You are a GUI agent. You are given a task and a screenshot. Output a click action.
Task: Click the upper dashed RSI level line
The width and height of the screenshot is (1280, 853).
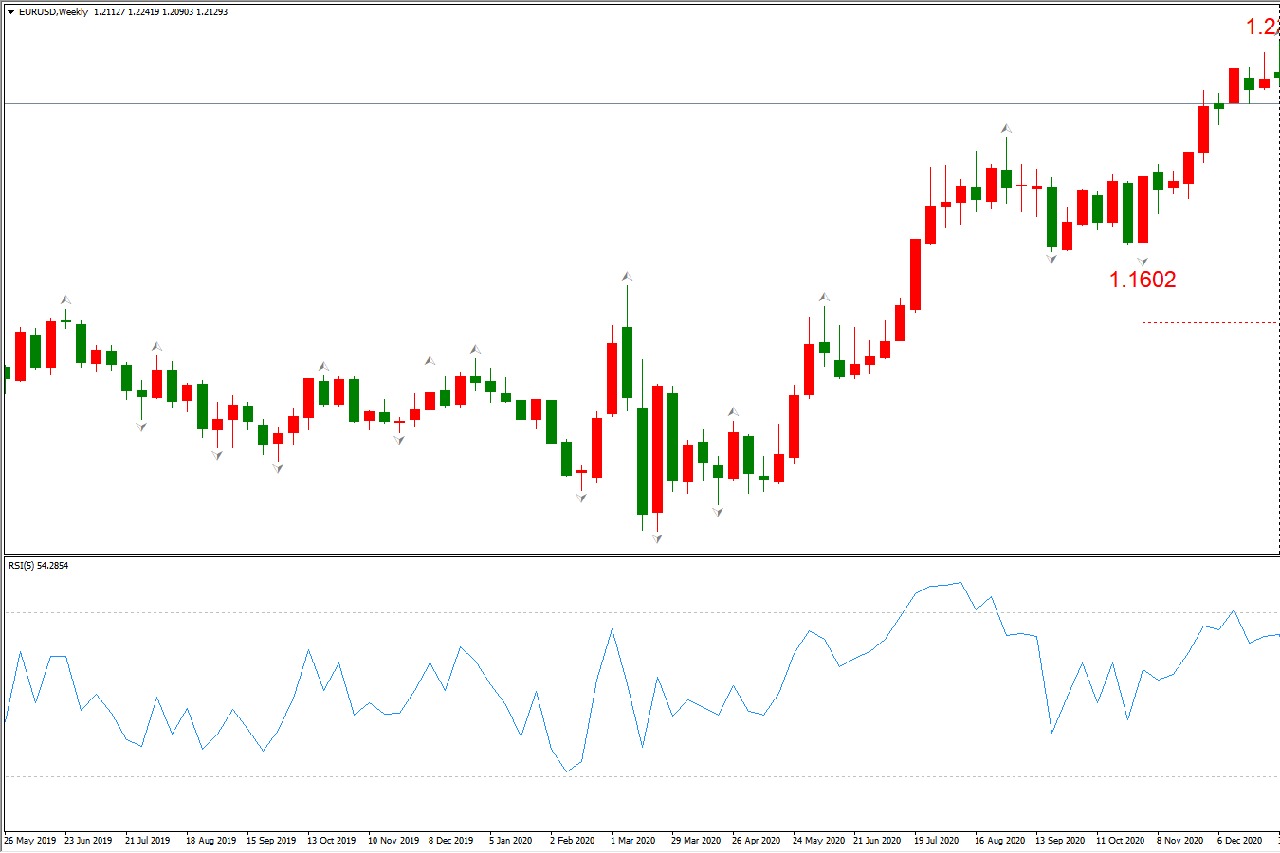(640, 612)
